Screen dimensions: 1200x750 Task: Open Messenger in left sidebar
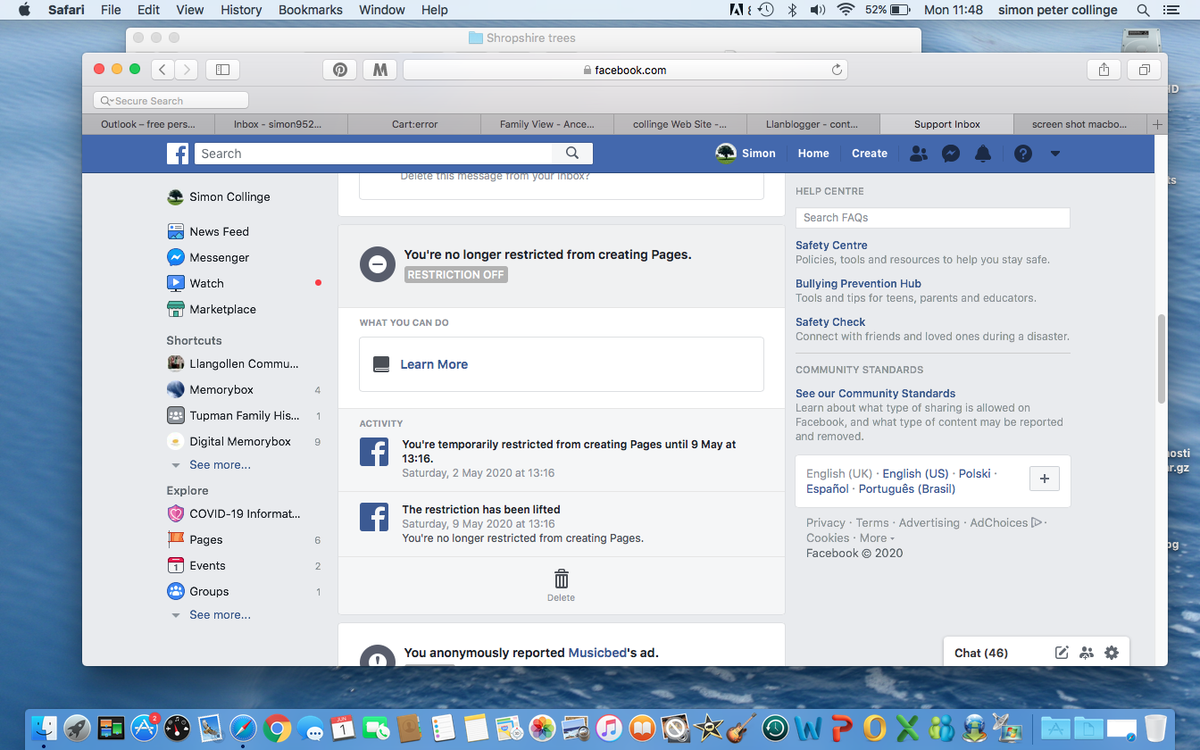click(x=219, y=257)
